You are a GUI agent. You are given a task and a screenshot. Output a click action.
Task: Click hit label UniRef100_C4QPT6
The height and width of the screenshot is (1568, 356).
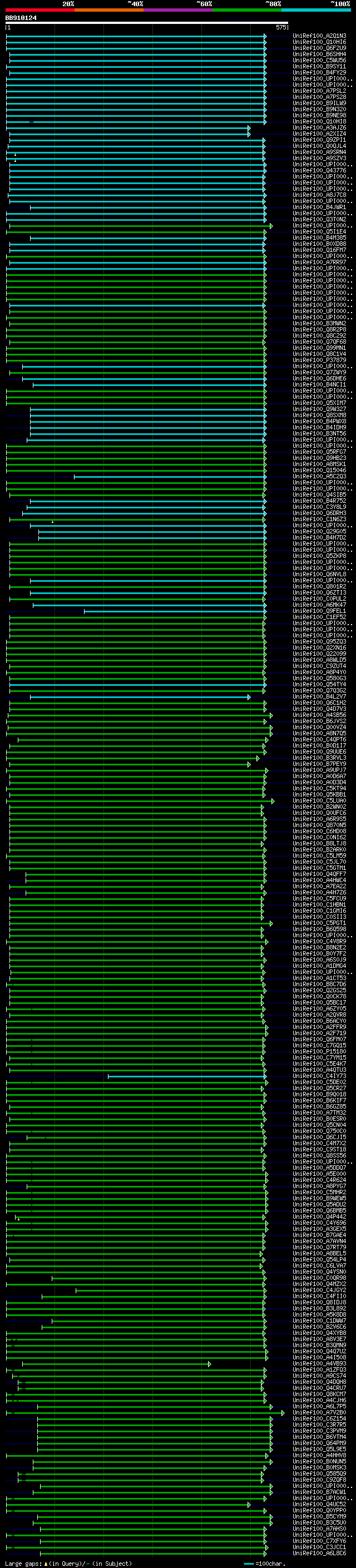[x=319, y=740]
